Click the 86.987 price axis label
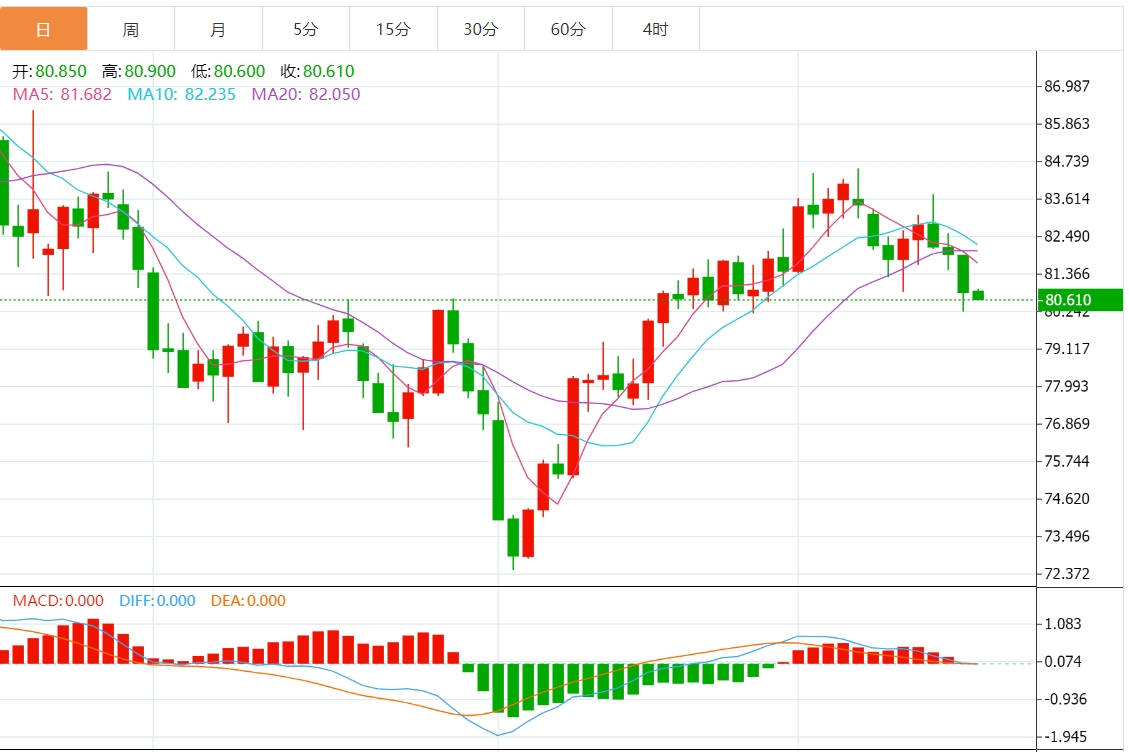The width and height of the screenshot is (1129, 752). click(x=1067, y=86)
